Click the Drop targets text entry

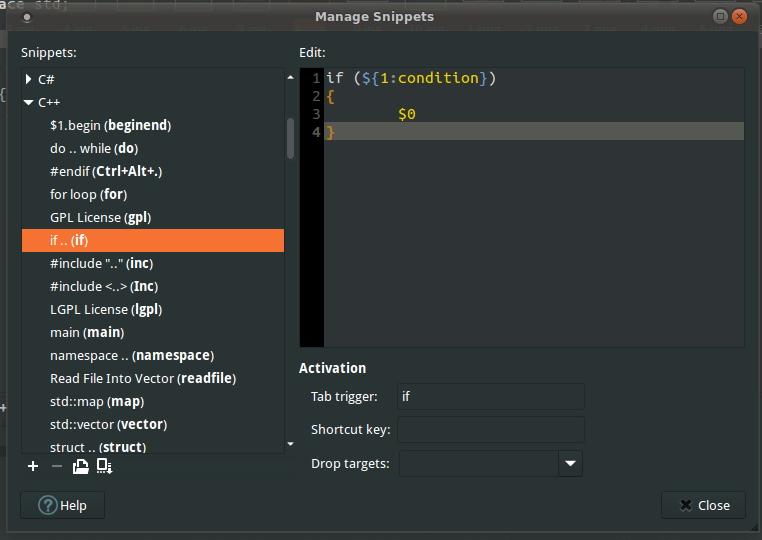point(479,464)
